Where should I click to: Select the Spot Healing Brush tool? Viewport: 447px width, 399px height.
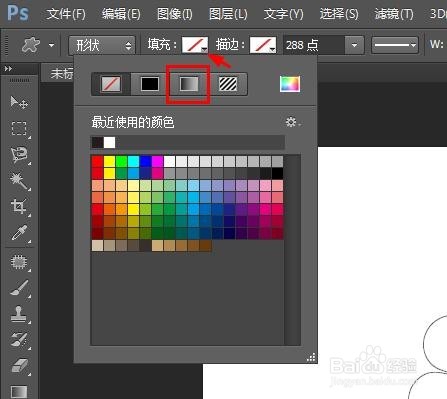click(19, 262)
